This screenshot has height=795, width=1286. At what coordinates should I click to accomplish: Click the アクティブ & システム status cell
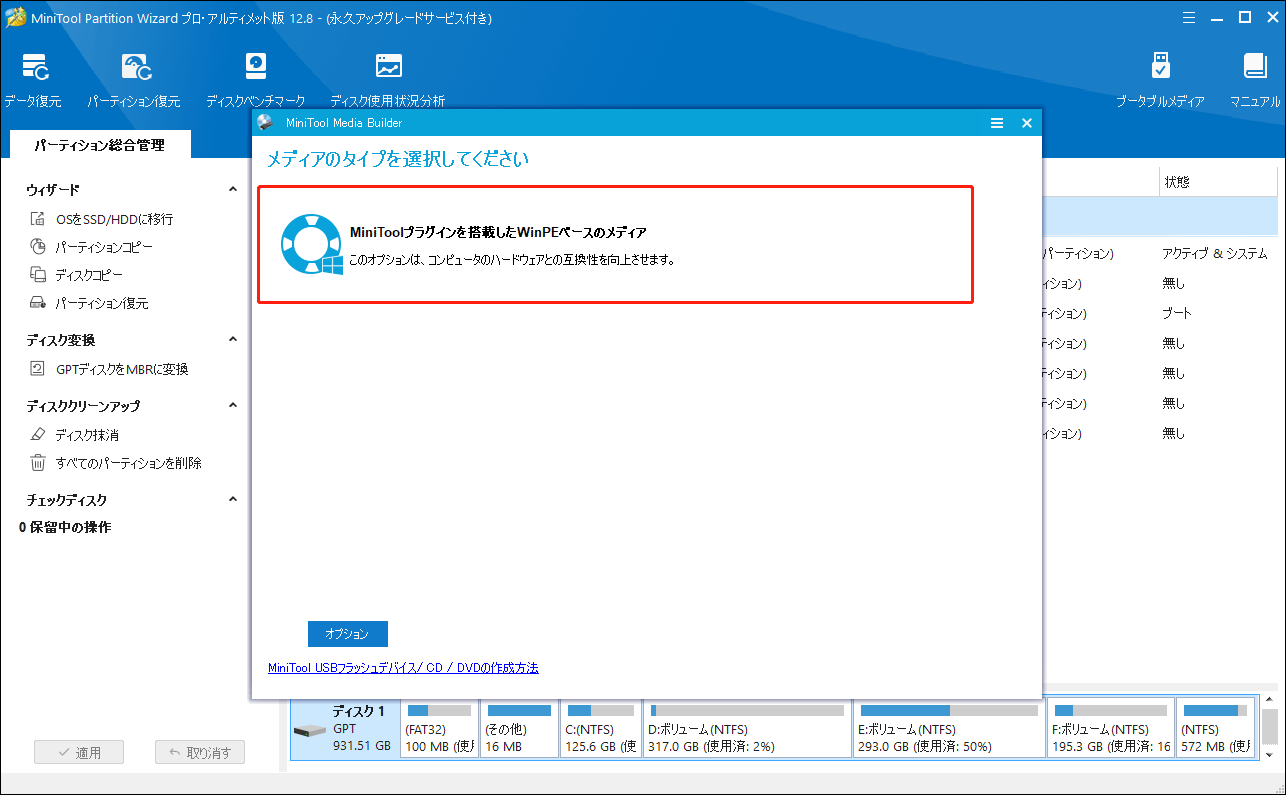pos(1214,254)
